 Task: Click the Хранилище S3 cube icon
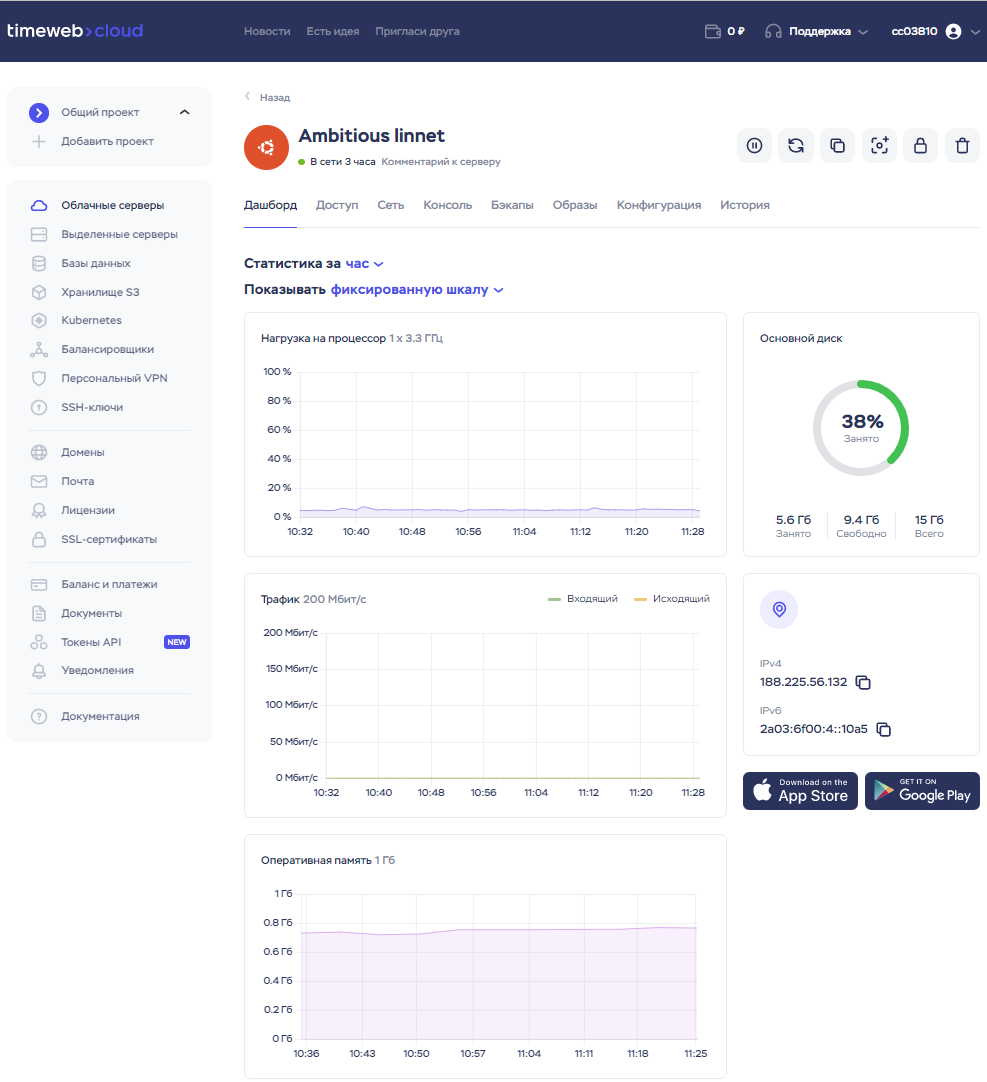[x=39, y=293]
